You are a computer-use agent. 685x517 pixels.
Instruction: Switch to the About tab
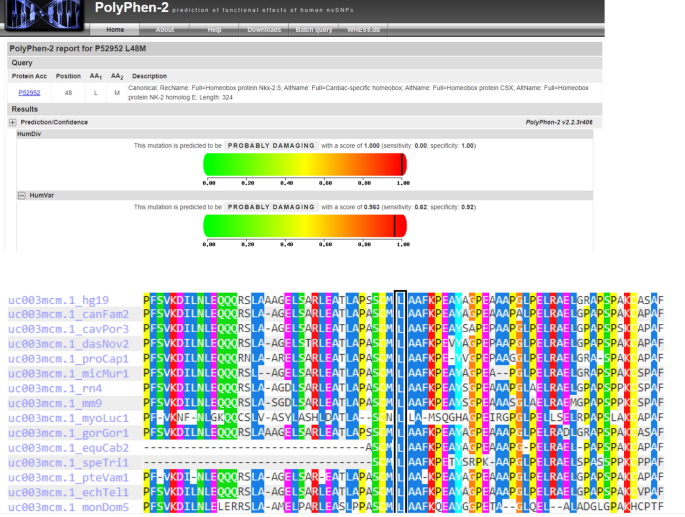165,30
